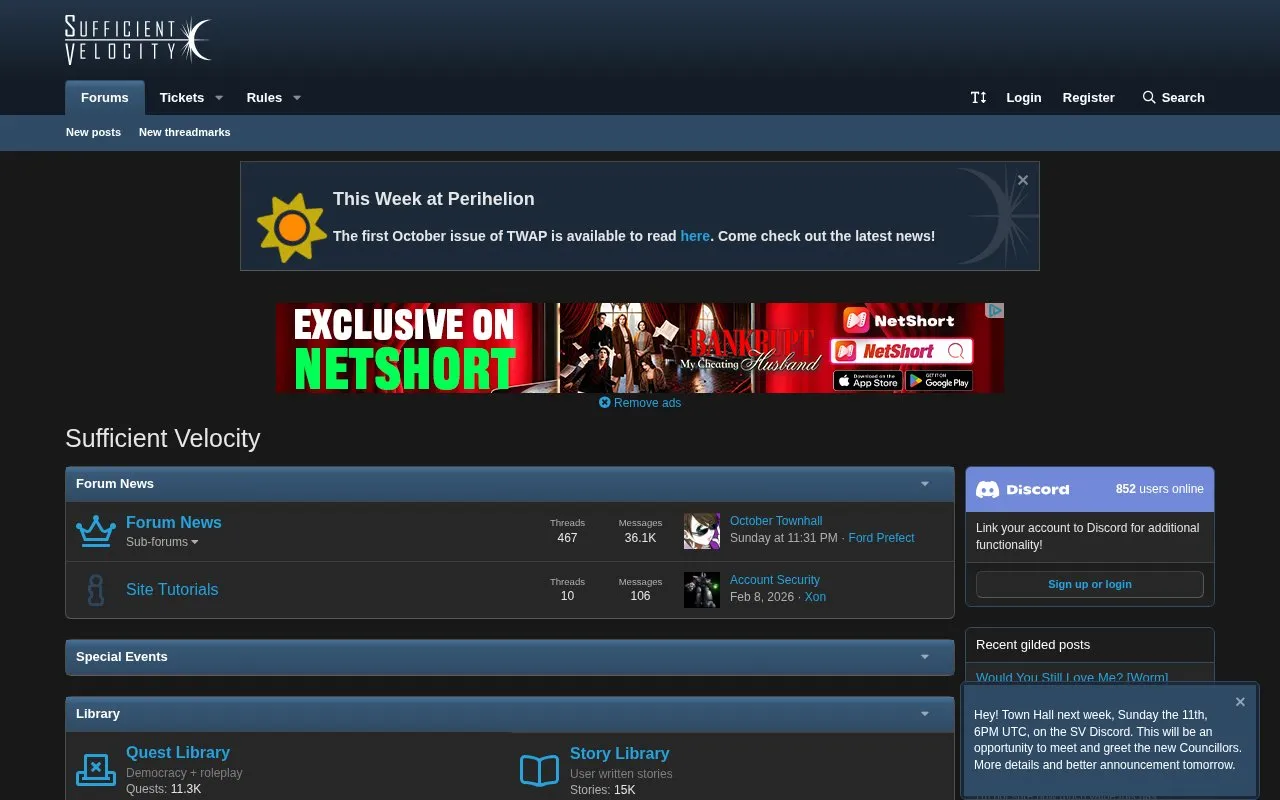Select the Forums tab

105,98
